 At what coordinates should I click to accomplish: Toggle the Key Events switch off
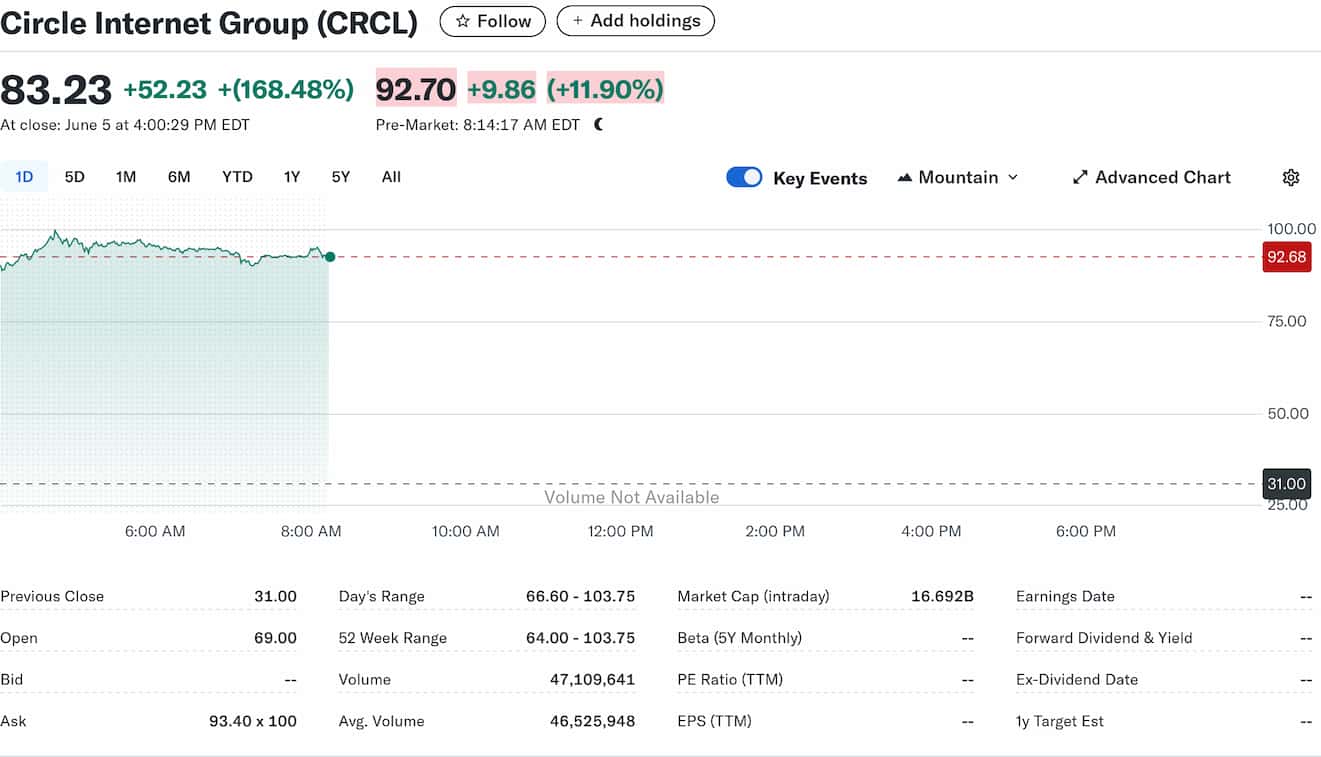744,178
